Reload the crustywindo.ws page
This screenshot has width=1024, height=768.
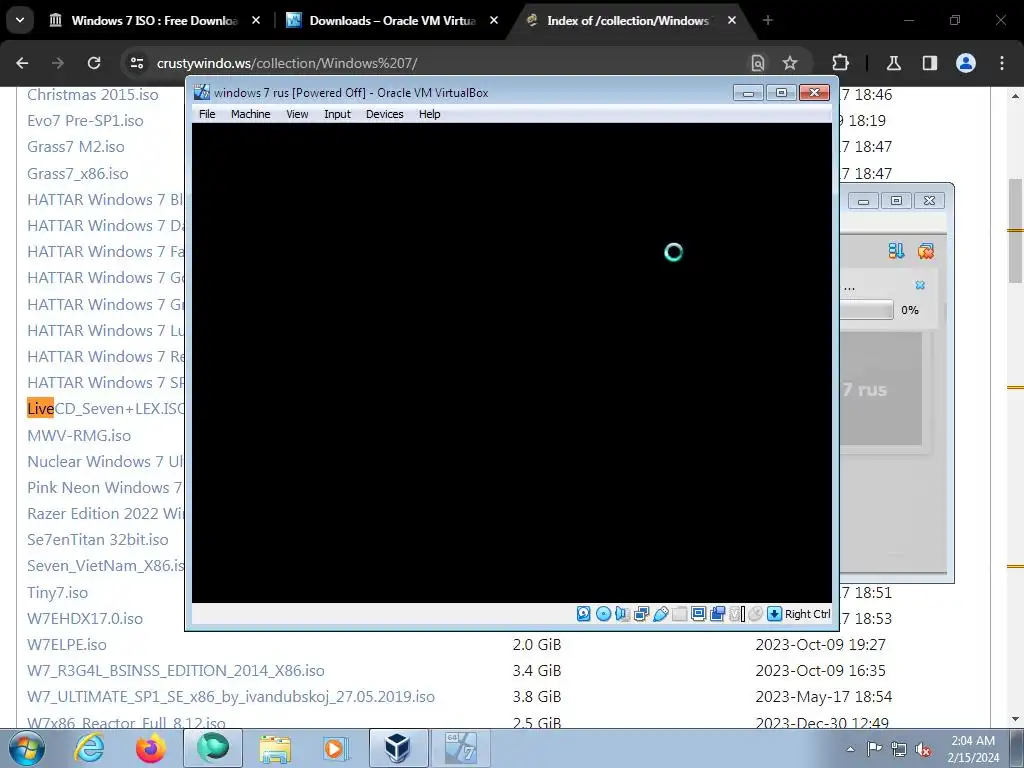[x=94, y=63]
